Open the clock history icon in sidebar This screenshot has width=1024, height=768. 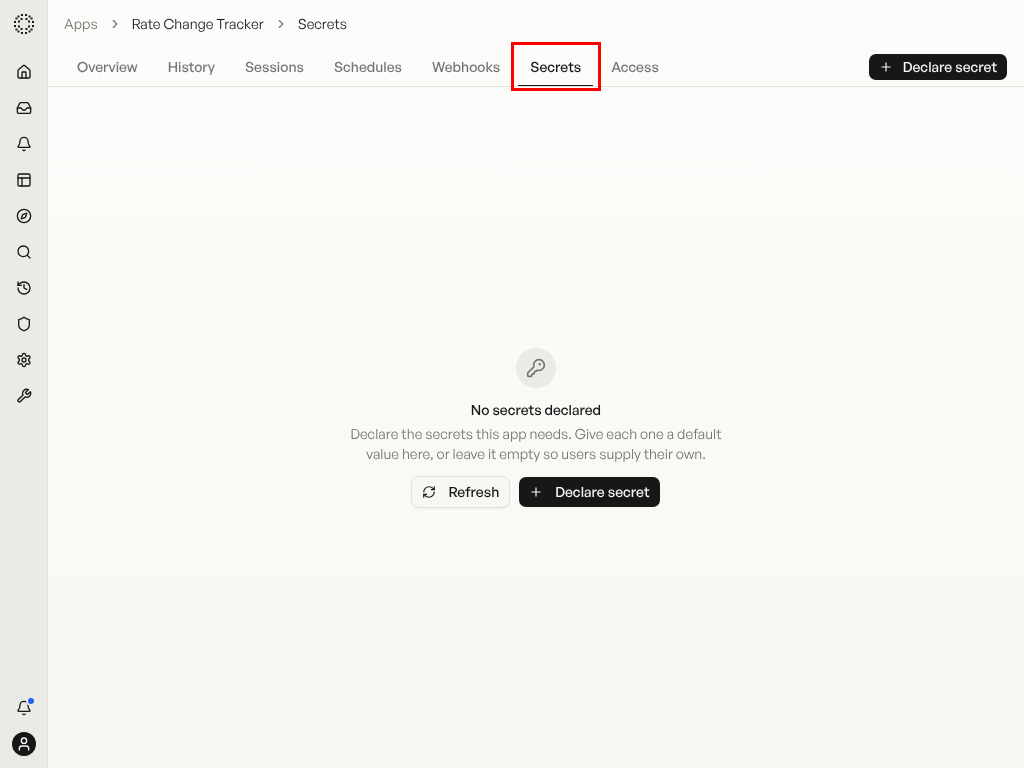coord(24,288)
